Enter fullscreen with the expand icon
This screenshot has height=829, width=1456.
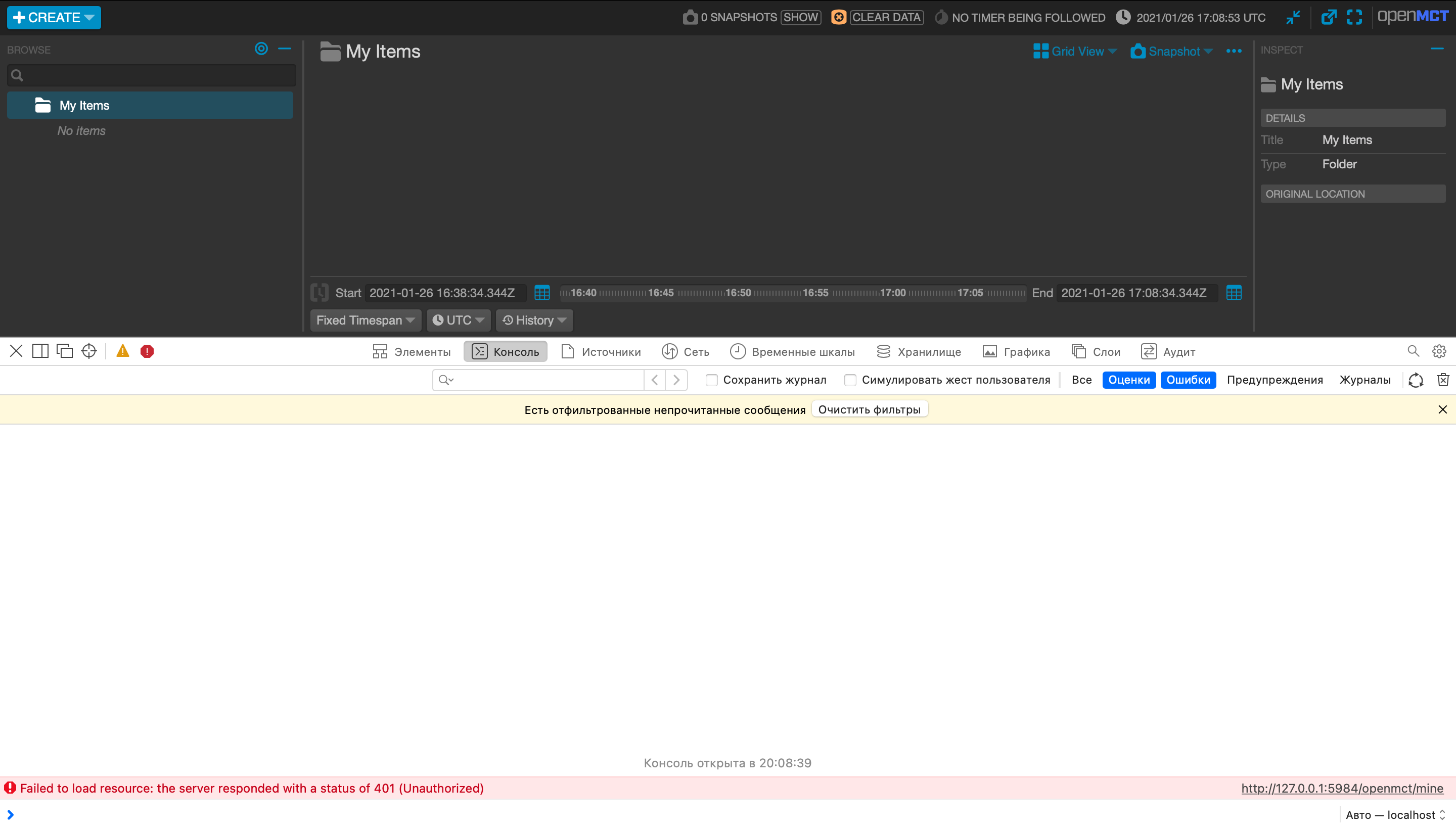(x=1355, y=17)
